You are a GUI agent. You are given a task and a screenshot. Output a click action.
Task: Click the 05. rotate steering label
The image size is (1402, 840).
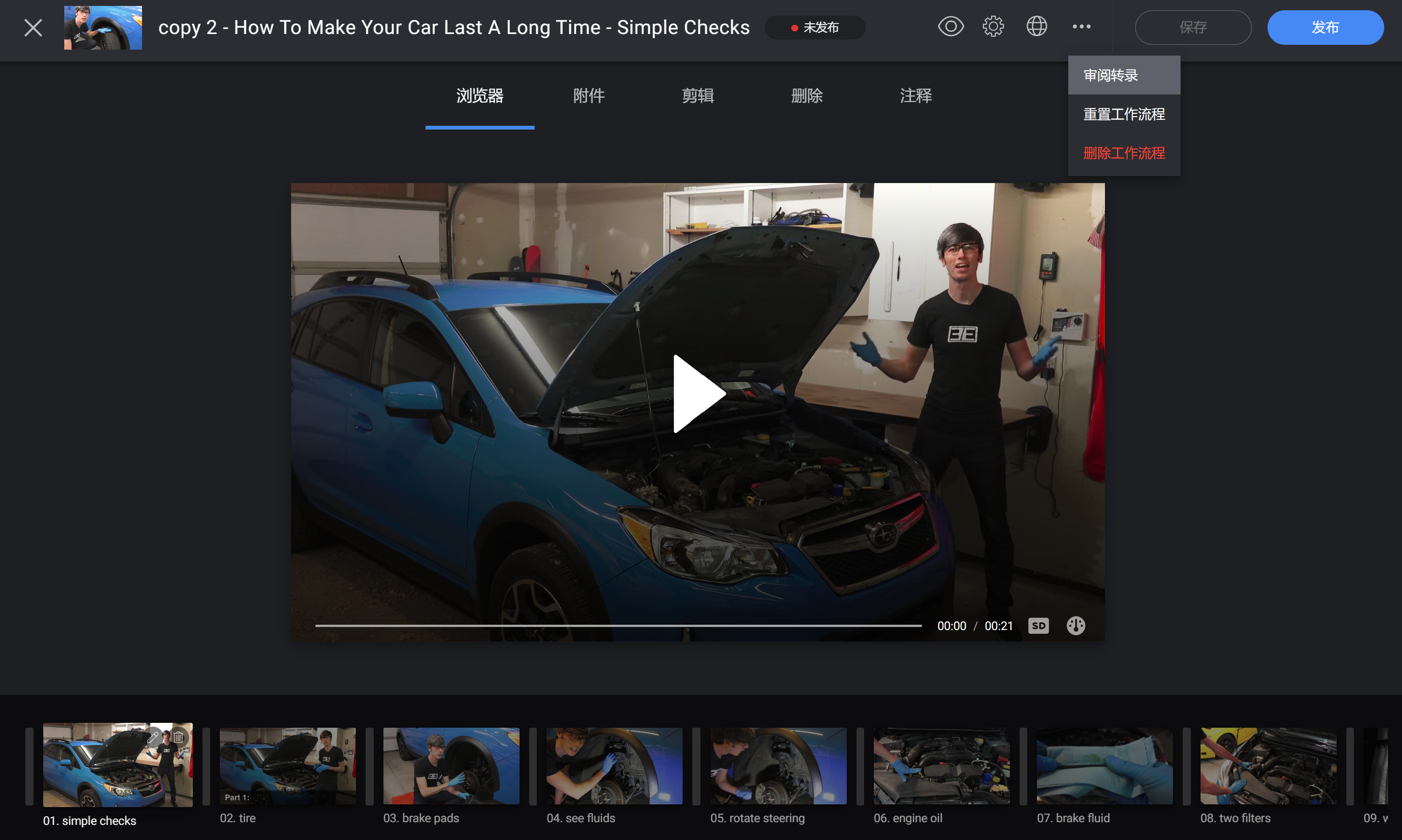[758, 818]
